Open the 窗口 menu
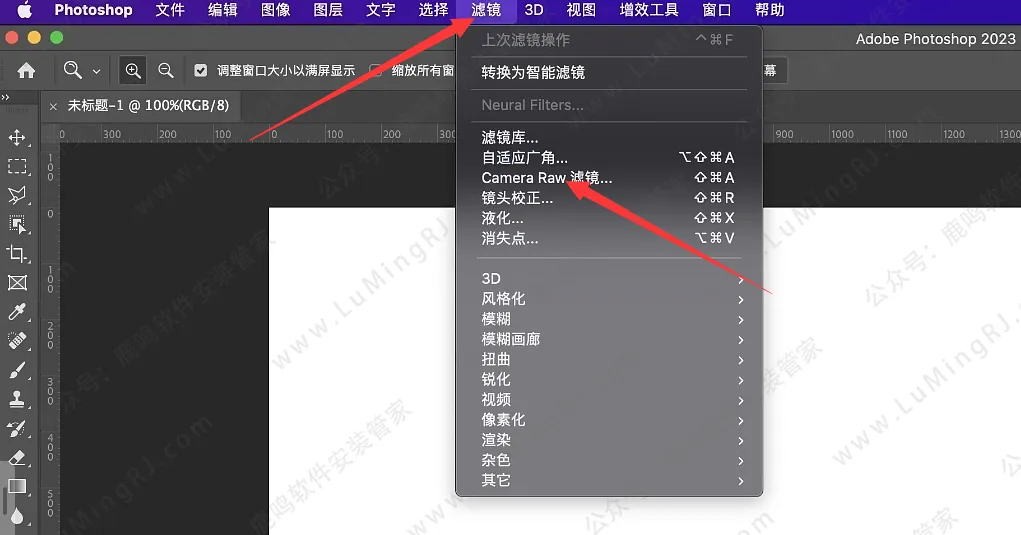The width and height of the screenshot is (1021, 535). [x=717, y=10]
